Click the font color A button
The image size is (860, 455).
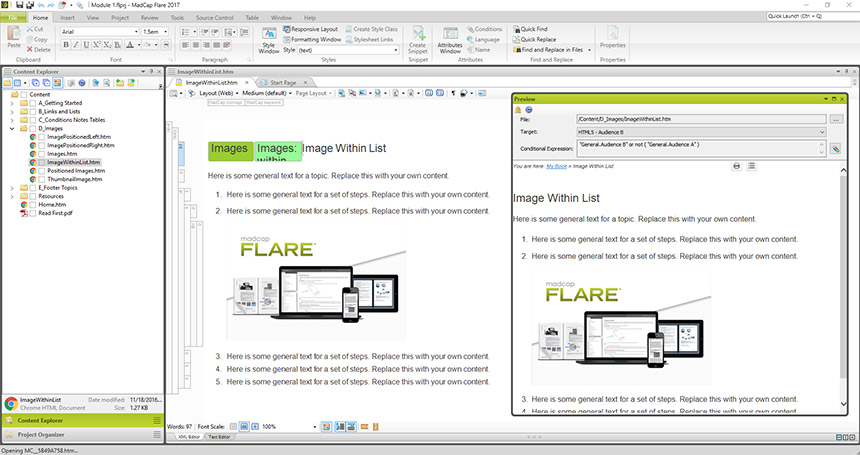[x=130, y=45]
